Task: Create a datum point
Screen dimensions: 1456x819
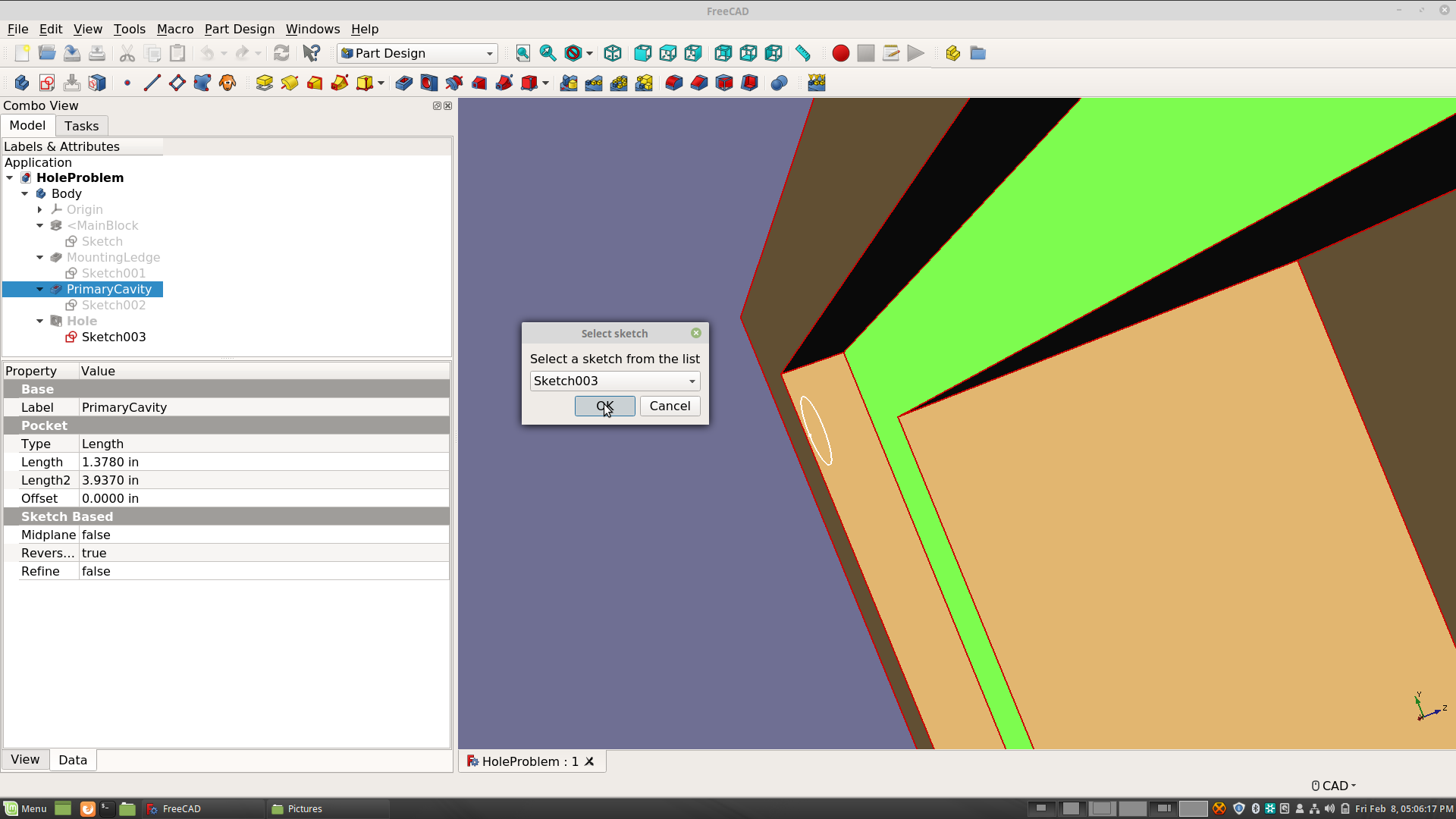Action: 127,83
